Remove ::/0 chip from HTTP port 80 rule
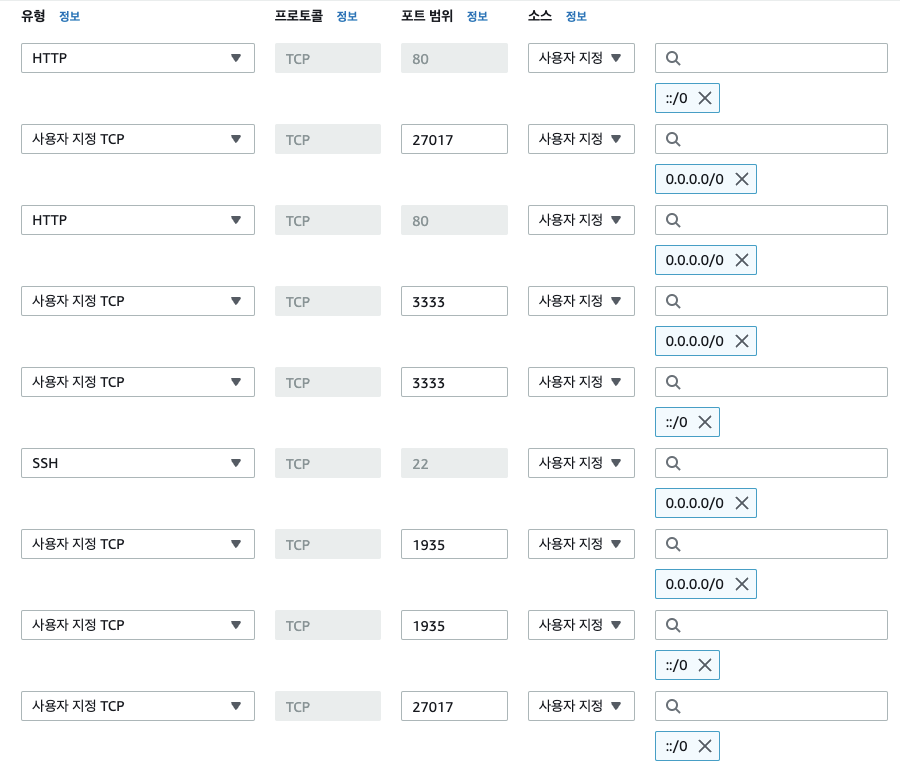Image resolution: width=900 pixels, height=783 pixels. coord(705,98)
